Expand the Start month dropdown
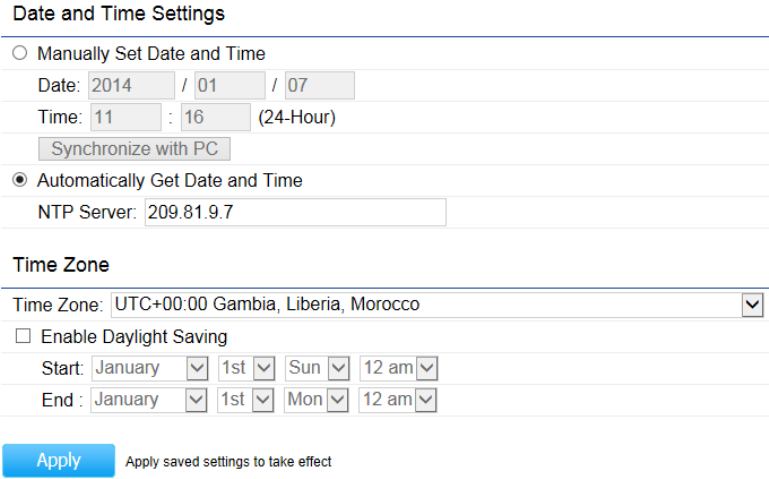The image size is (769, 479). tap(150, 368)
